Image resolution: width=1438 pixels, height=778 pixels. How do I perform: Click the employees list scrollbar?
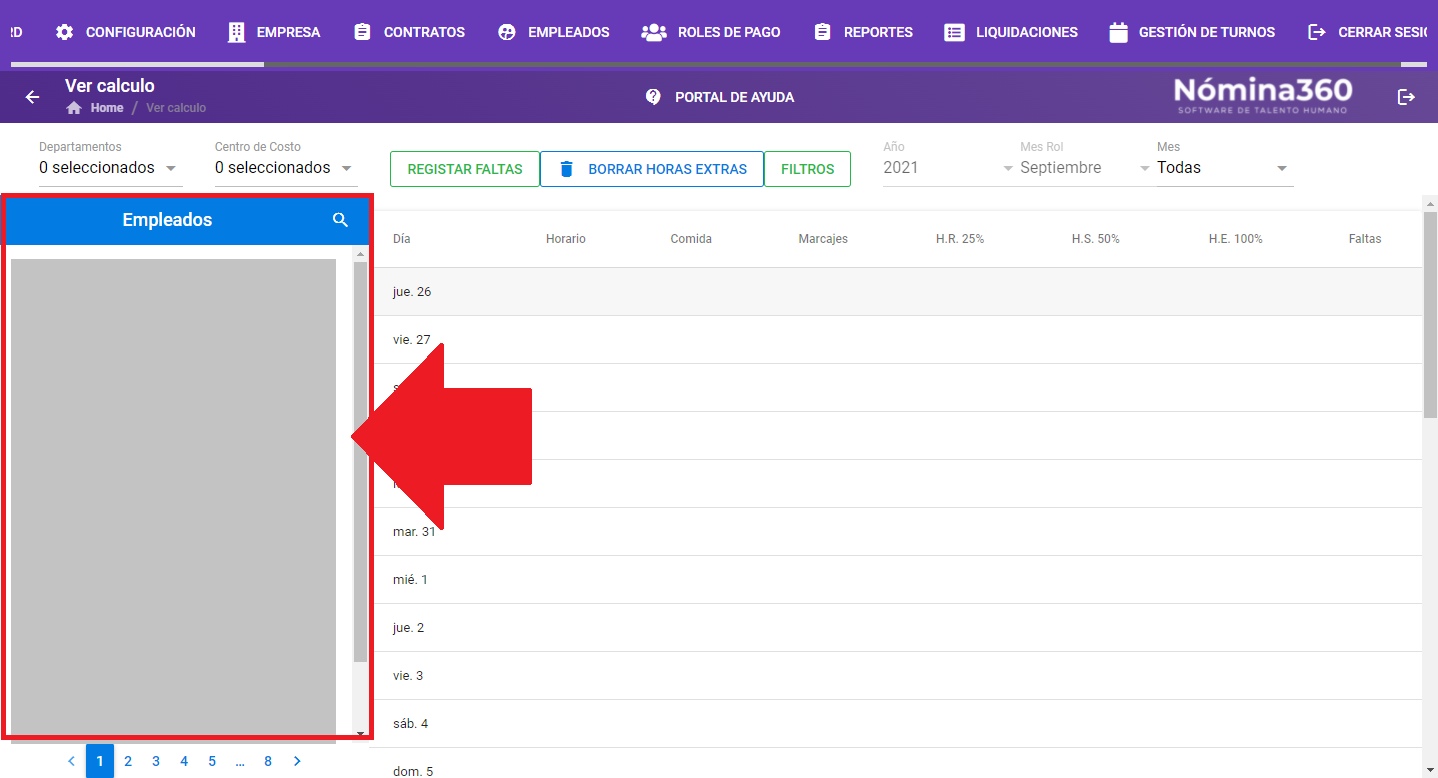[360, 460]
